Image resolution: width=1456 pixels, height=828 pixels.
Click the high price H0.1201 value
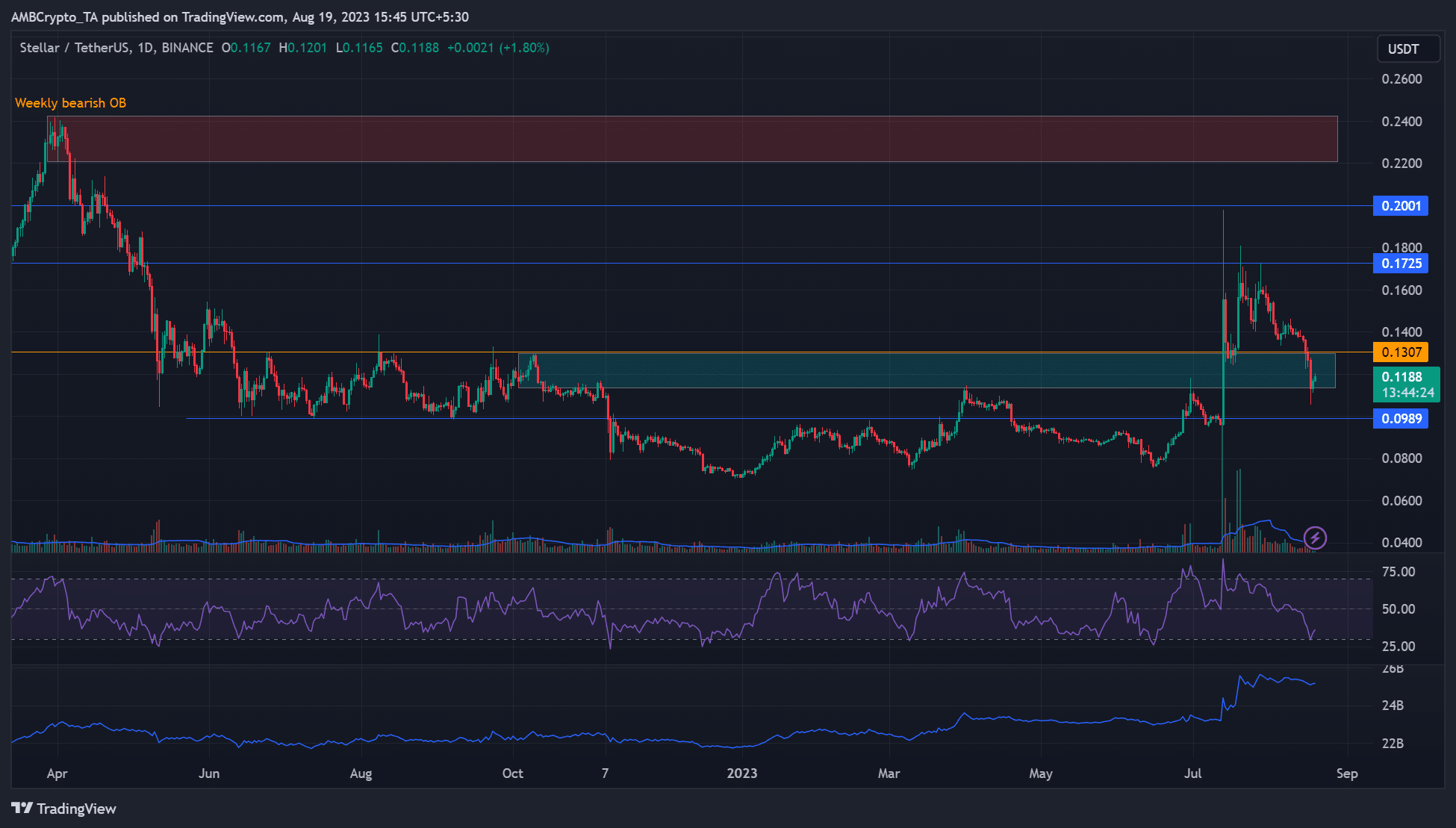pos(304,47)
